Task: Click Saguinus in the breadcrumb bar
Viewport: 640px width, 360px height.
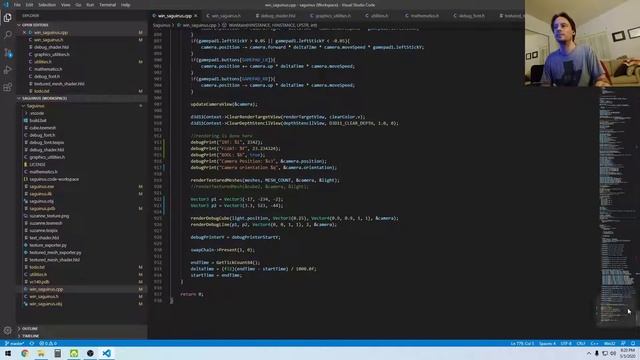Action: 161,25
